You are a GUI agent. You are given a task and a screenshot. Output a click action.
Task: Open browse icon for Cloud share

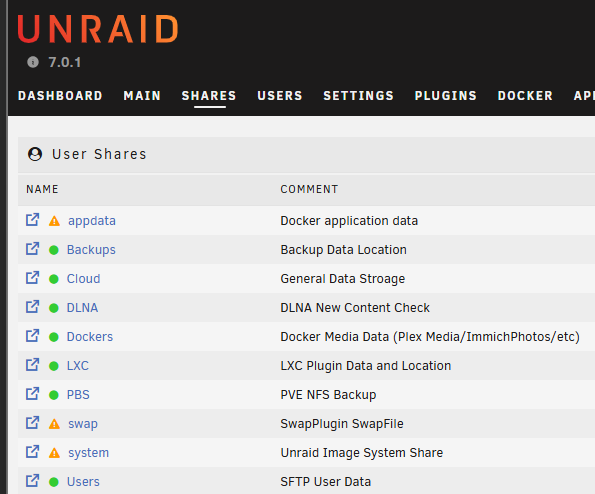tap(32, 278)
